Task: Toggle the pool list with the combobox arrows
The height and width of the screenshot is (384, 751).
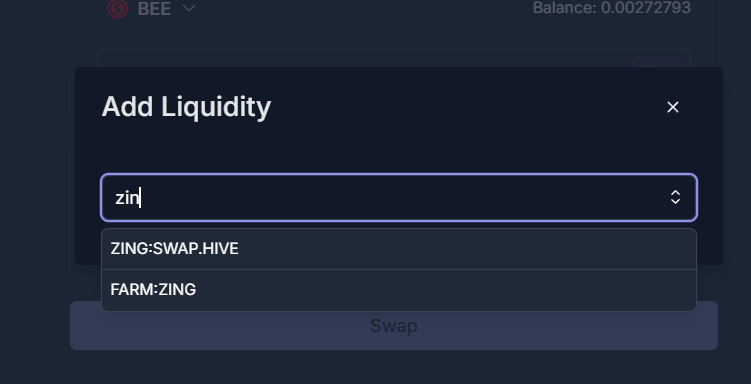Action: pos(675,197)
